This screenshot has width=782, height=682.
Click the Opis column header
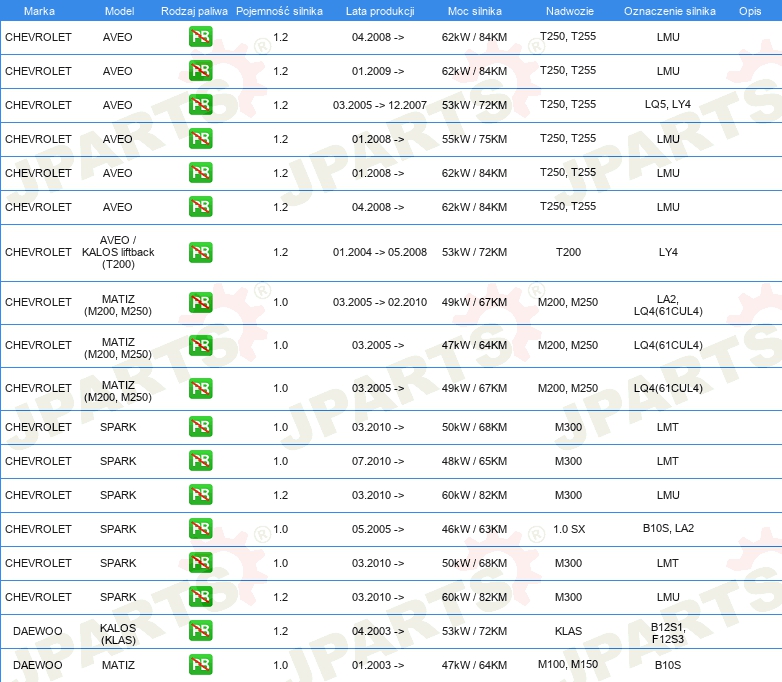click(750, 11)
